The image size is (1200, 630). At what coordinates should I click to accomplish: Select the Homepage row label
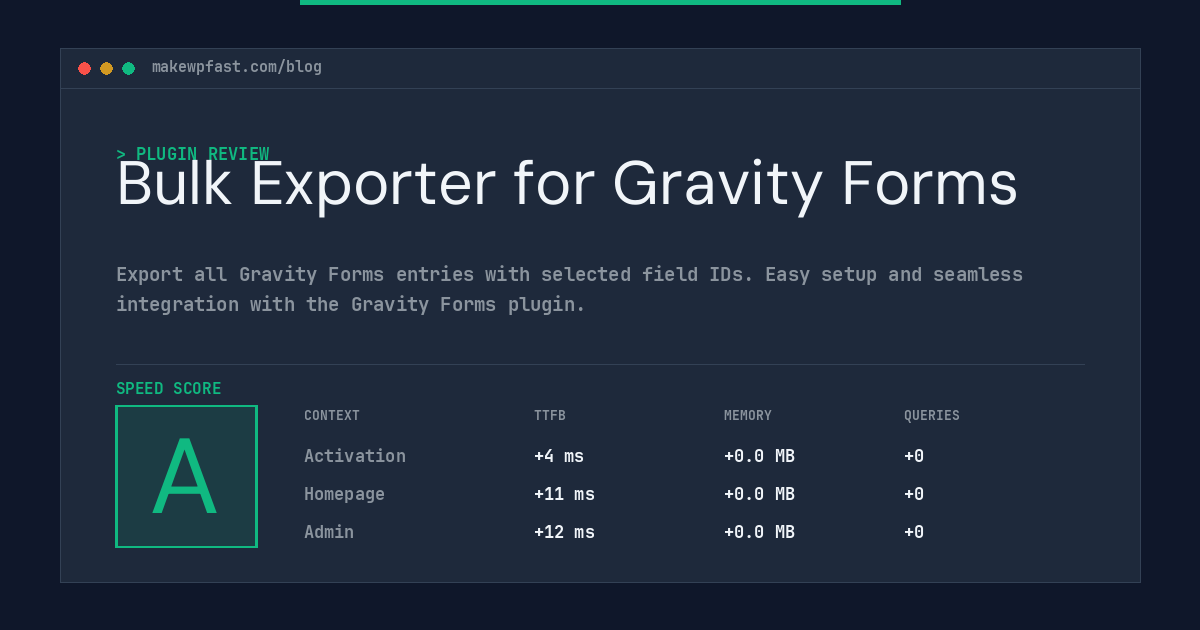pyautogui.click(x=344, y=494)
